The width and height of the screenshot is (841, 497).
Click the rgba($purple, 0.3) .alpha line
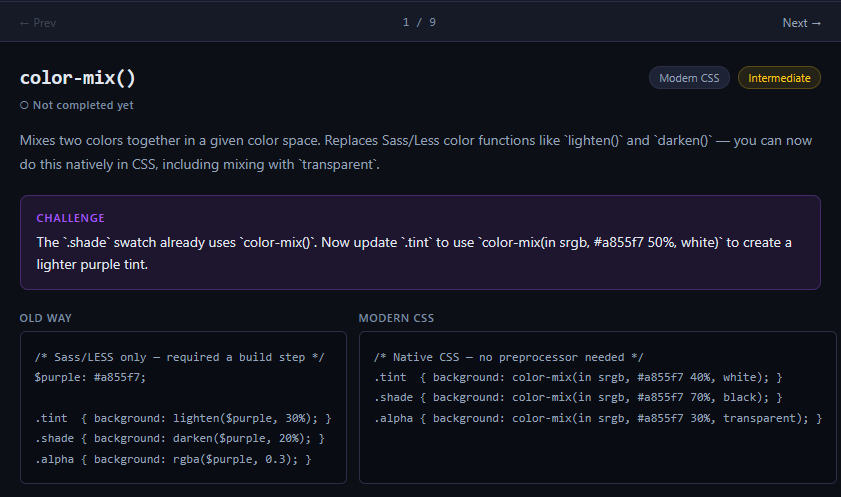pyautogui.click(x=173, y=459)
